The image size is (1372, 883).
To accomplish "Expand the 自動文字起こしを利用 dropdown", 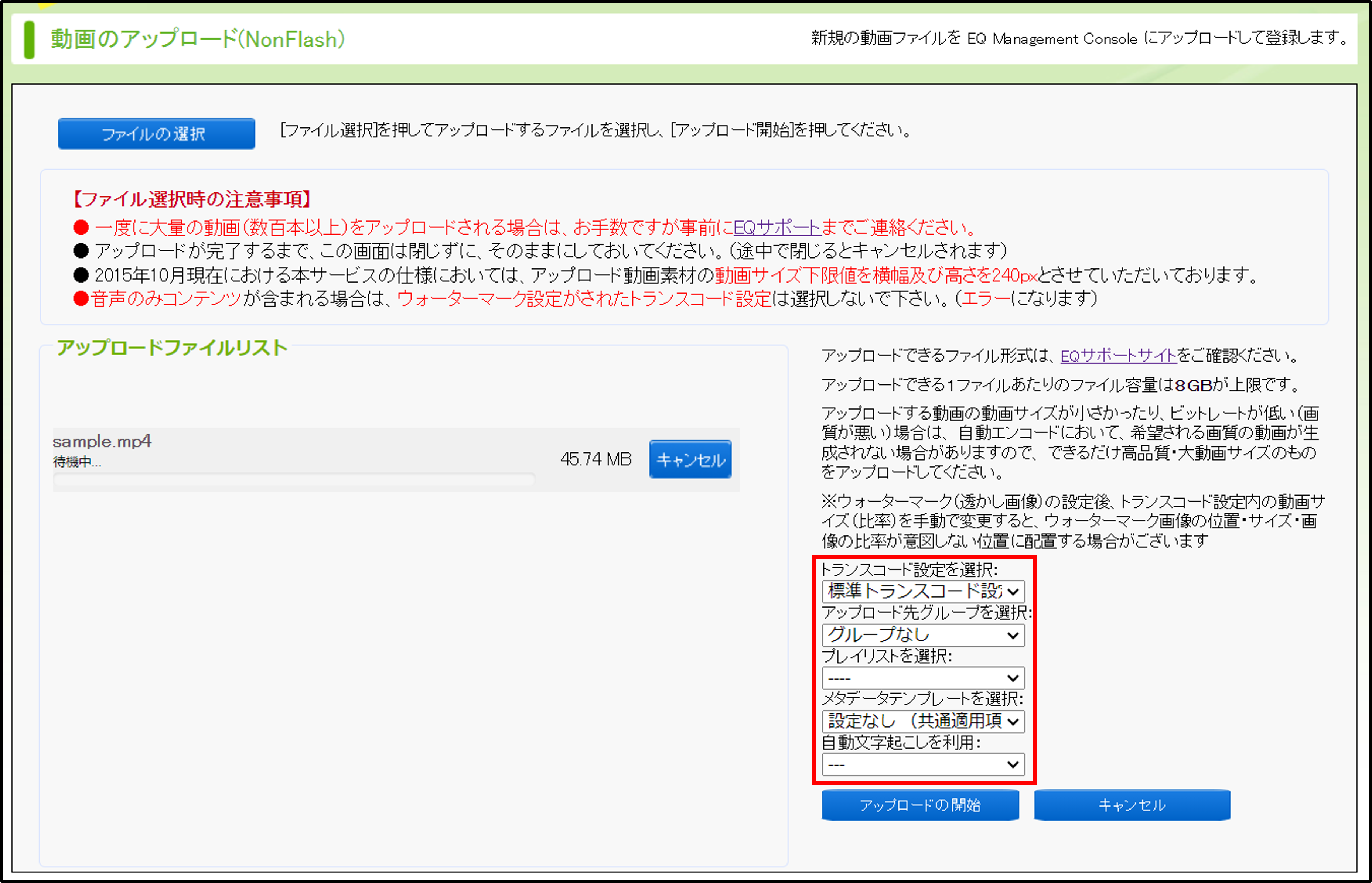I will coord(923,764).
